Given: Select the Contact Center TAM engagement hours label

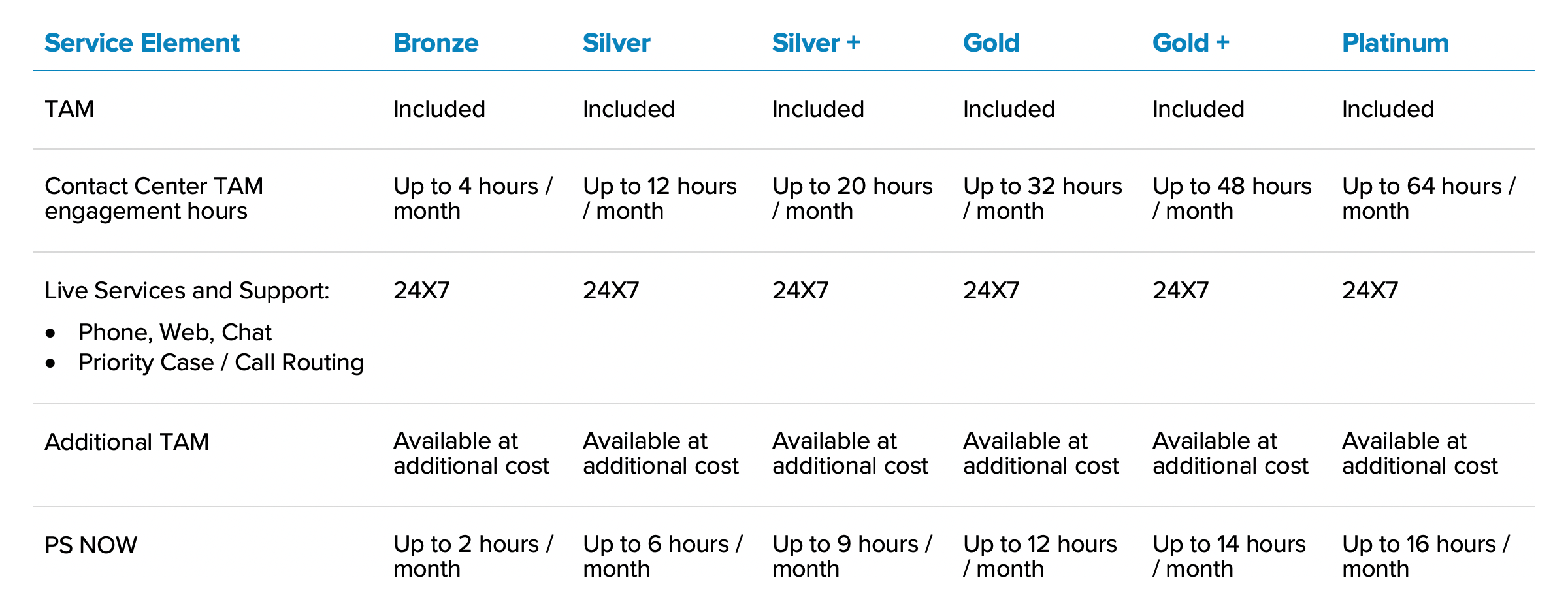Looking at the screenshot, I should coord(154,199).
